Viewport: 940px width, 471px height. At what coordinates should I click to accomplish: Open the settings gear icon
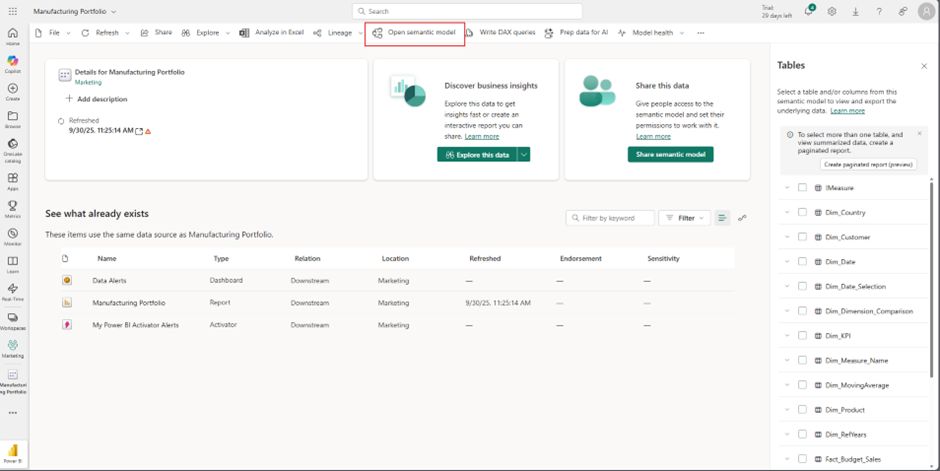tap(832, 11)
